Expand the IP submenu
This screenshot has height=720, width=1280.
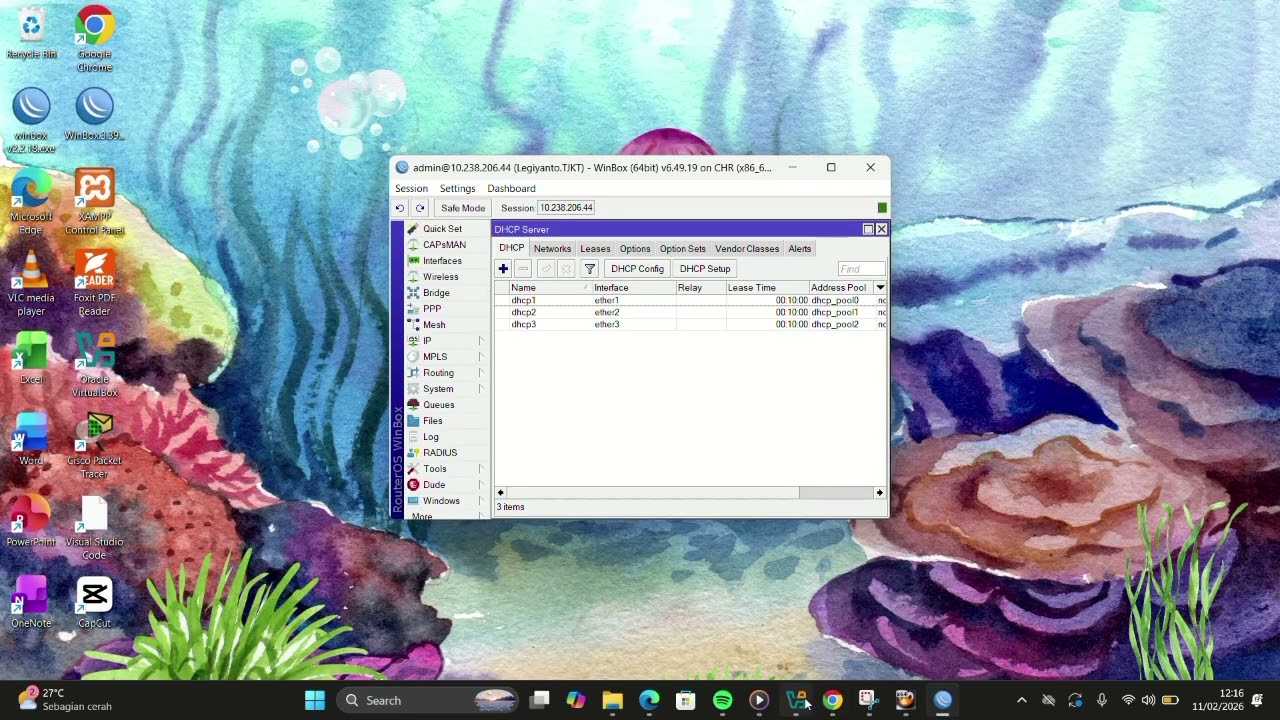pos(481,341)
